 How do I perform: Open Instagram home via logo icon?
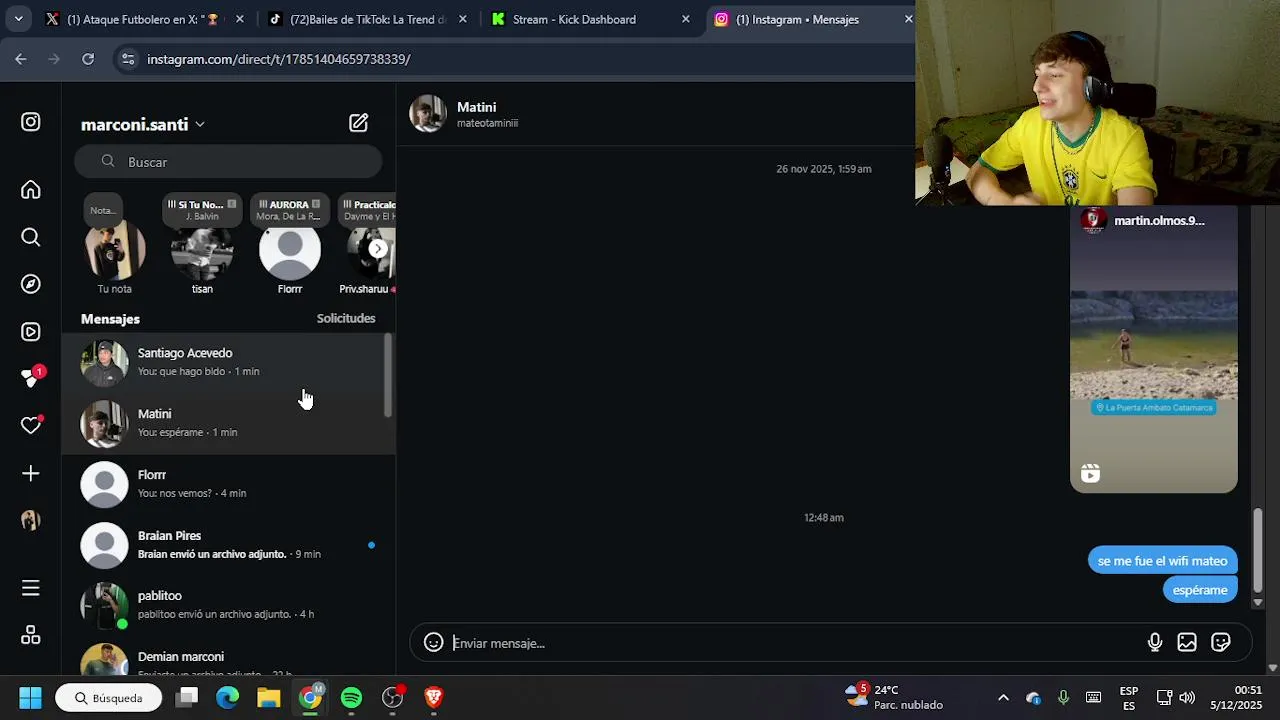click(31, 122)
